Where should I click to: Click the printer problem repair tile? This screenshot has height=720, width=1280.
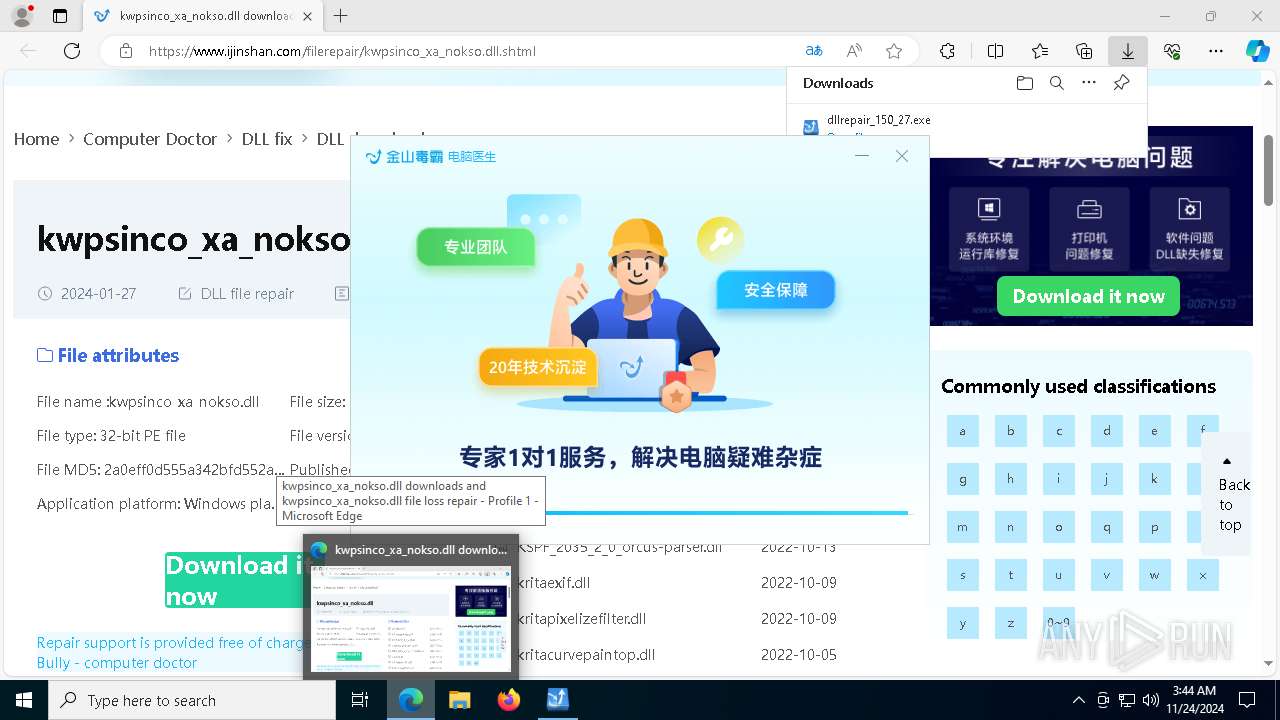tap(1088, 228)
